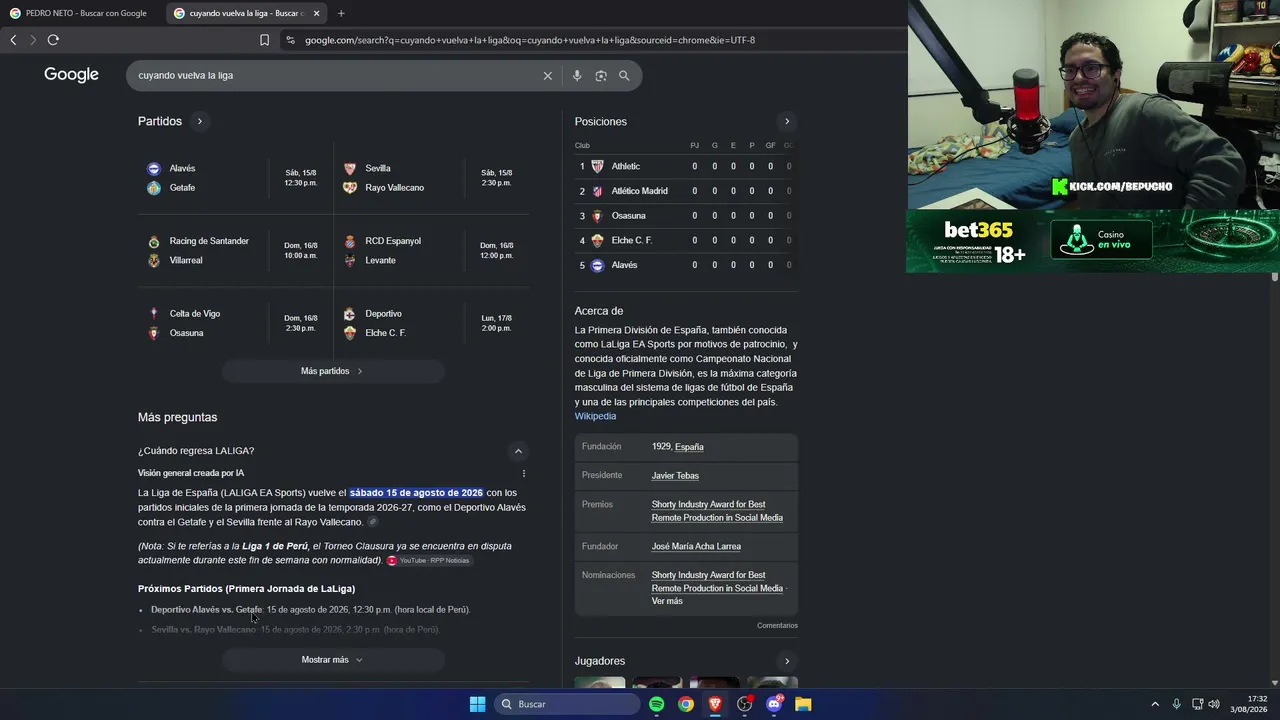Show more matches with Más partidos
This screenshot has height=720, width=1280.
click(x=333, y=371)
